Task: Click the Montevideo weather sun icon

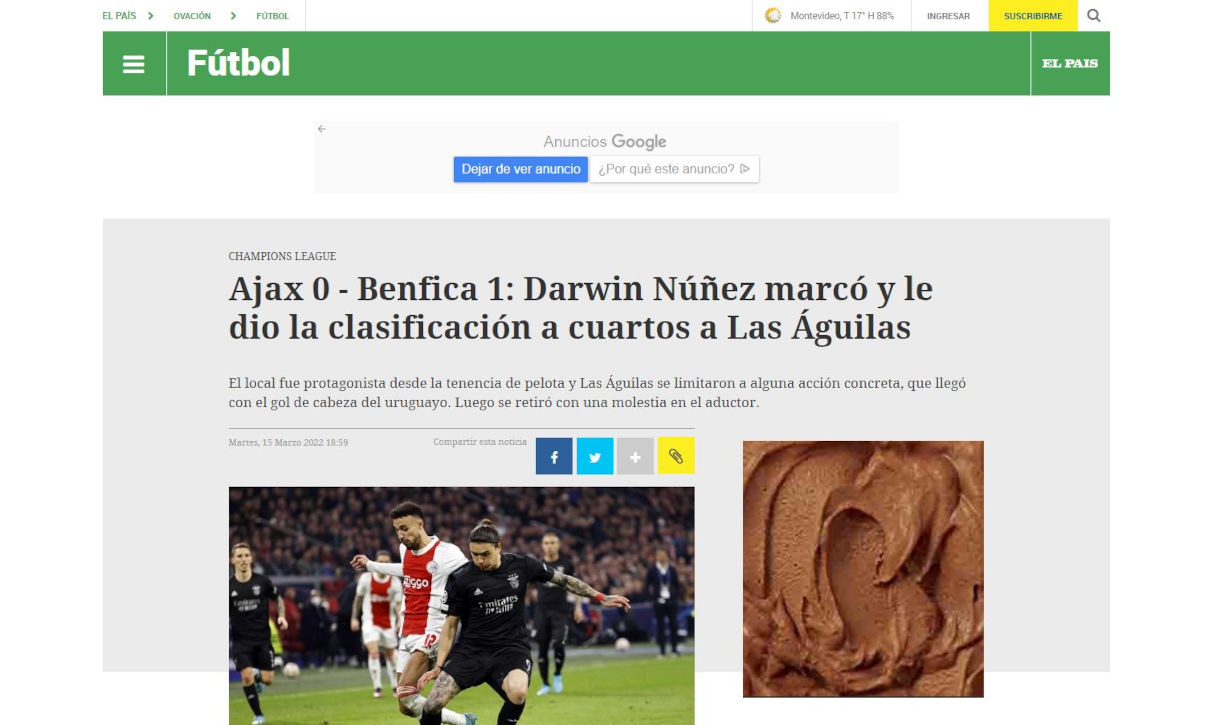Action: pos(773,15)
